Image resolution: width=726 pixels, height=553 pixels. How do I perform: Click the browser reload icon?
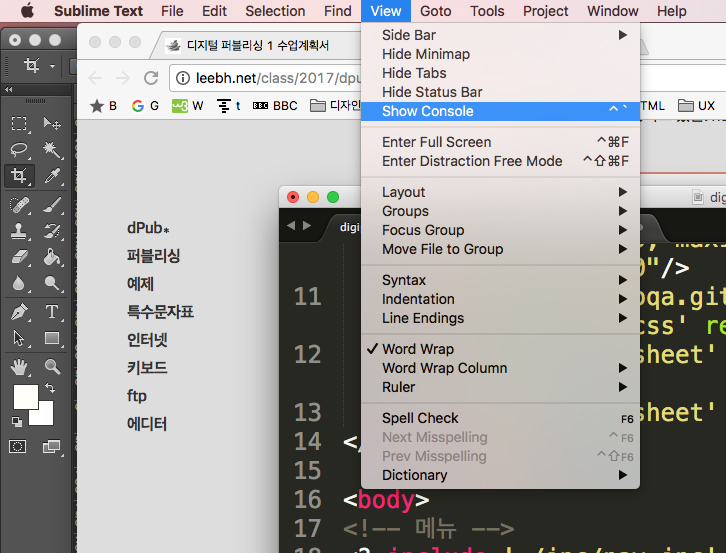pyautogui.click(x=151, y=78)
